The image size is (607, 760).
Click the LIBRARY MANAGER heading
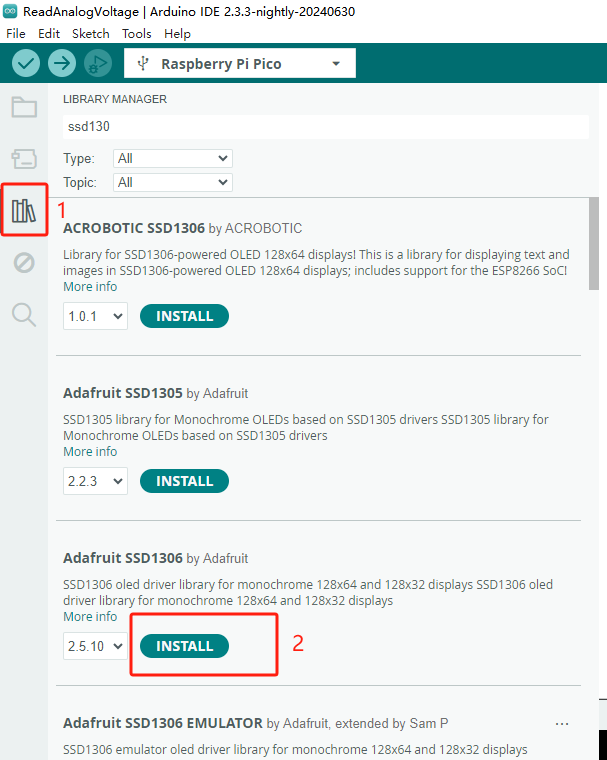coord(115,99)
